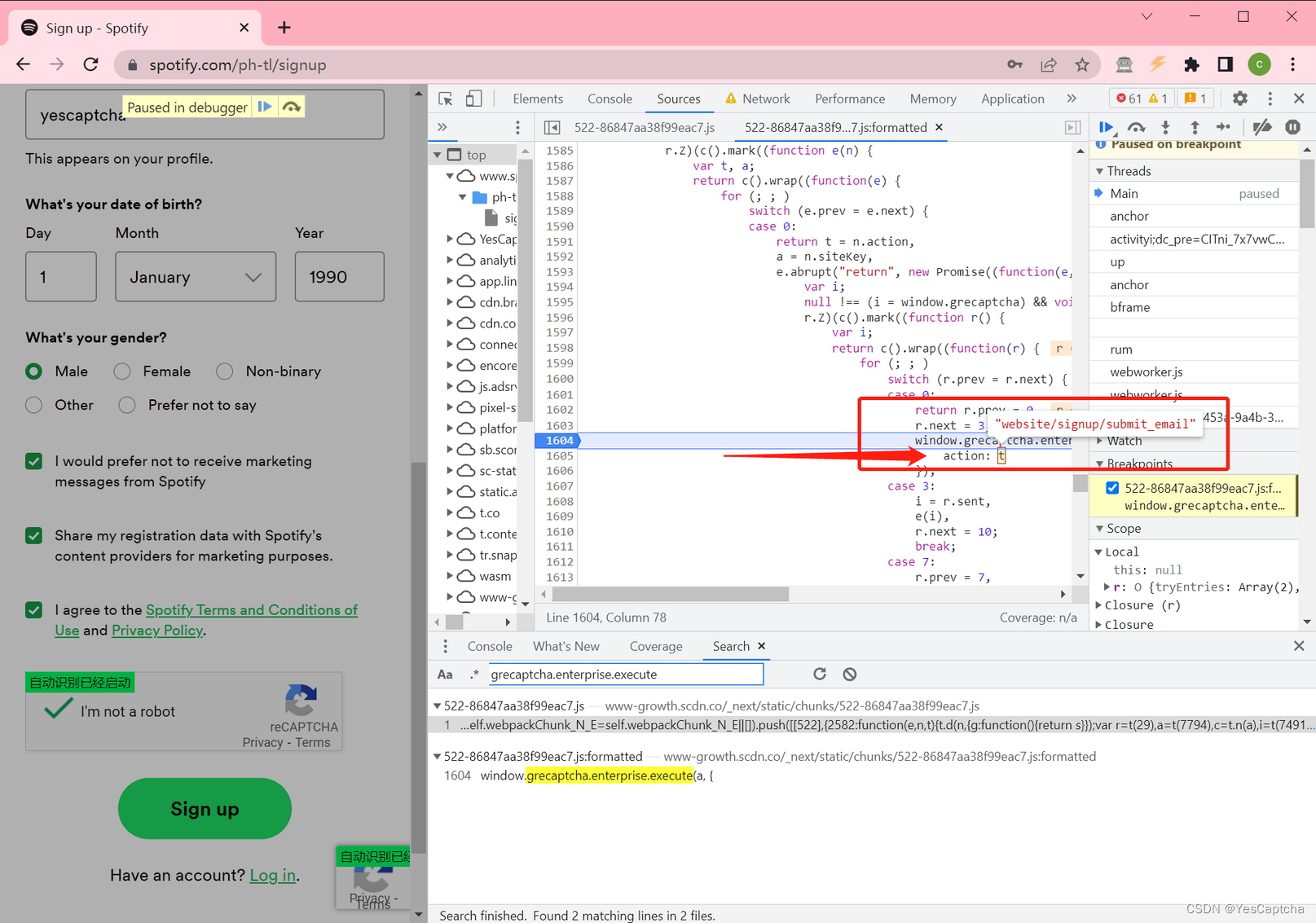
Task: Open the Log in link
Action: (272, 875)
